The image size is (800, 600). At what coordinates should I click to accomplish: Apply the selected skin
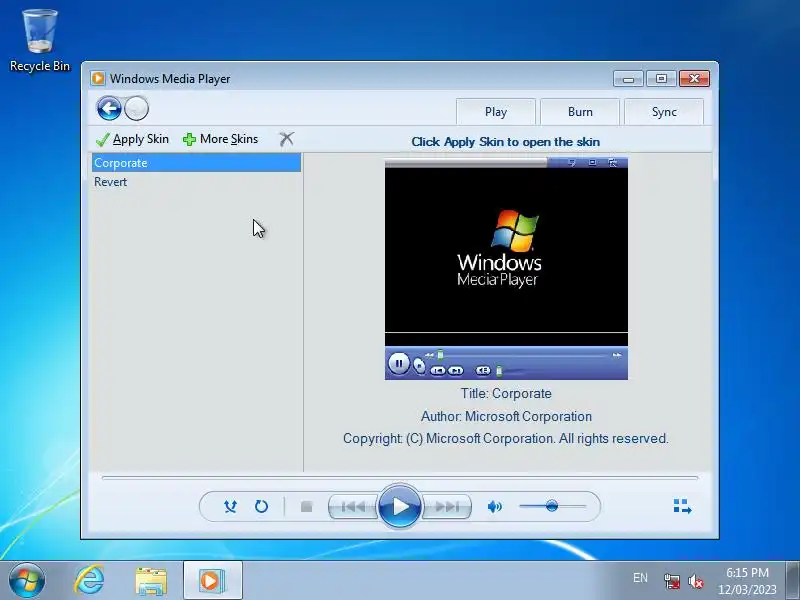coord(132,139)
